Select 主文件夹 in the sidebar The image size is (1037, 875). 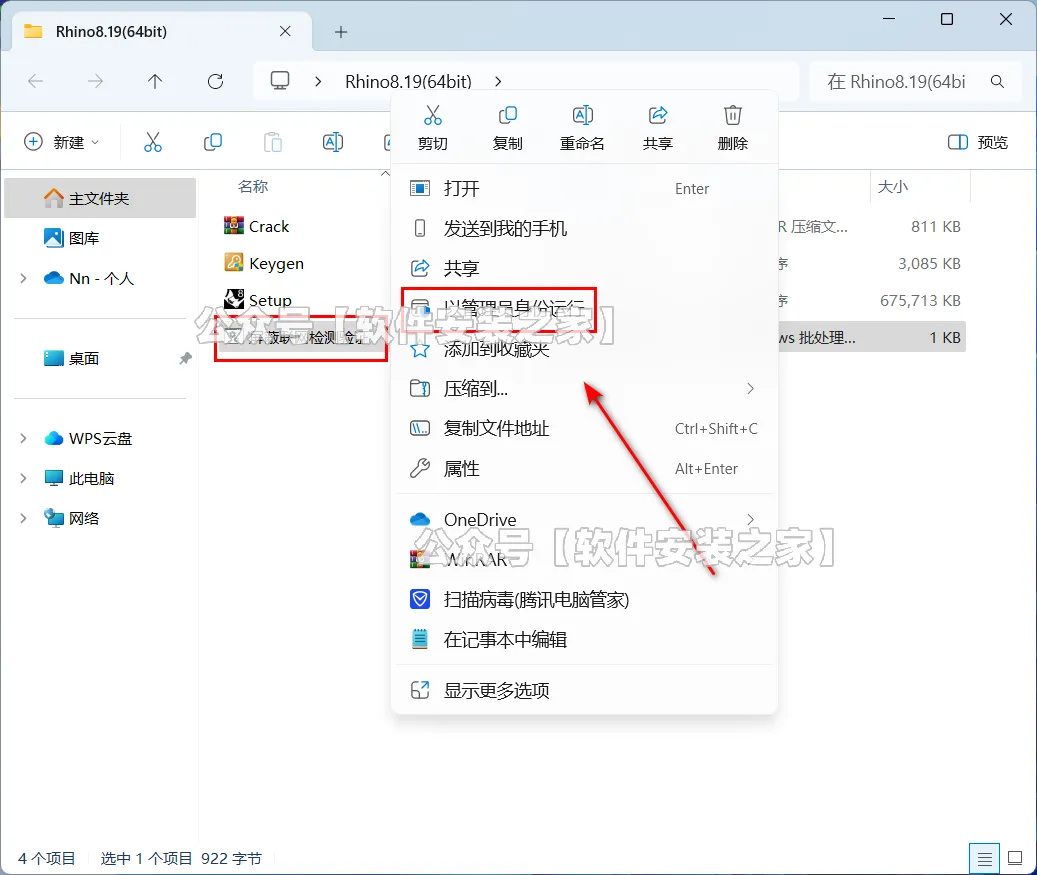click(100, 198)
